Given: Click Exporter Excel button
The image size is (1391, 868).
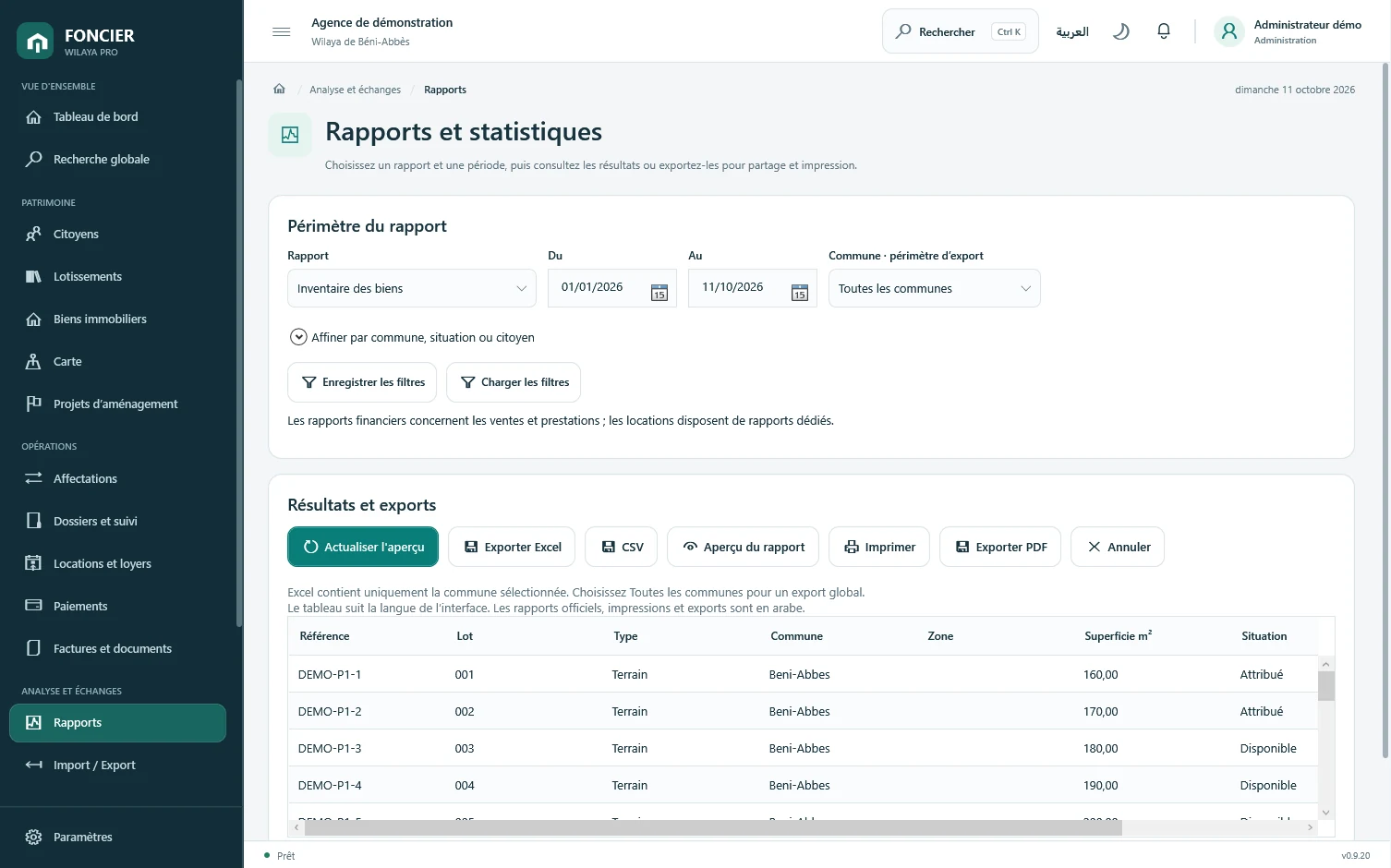Looking at the screenshot, I should (512, 548).
